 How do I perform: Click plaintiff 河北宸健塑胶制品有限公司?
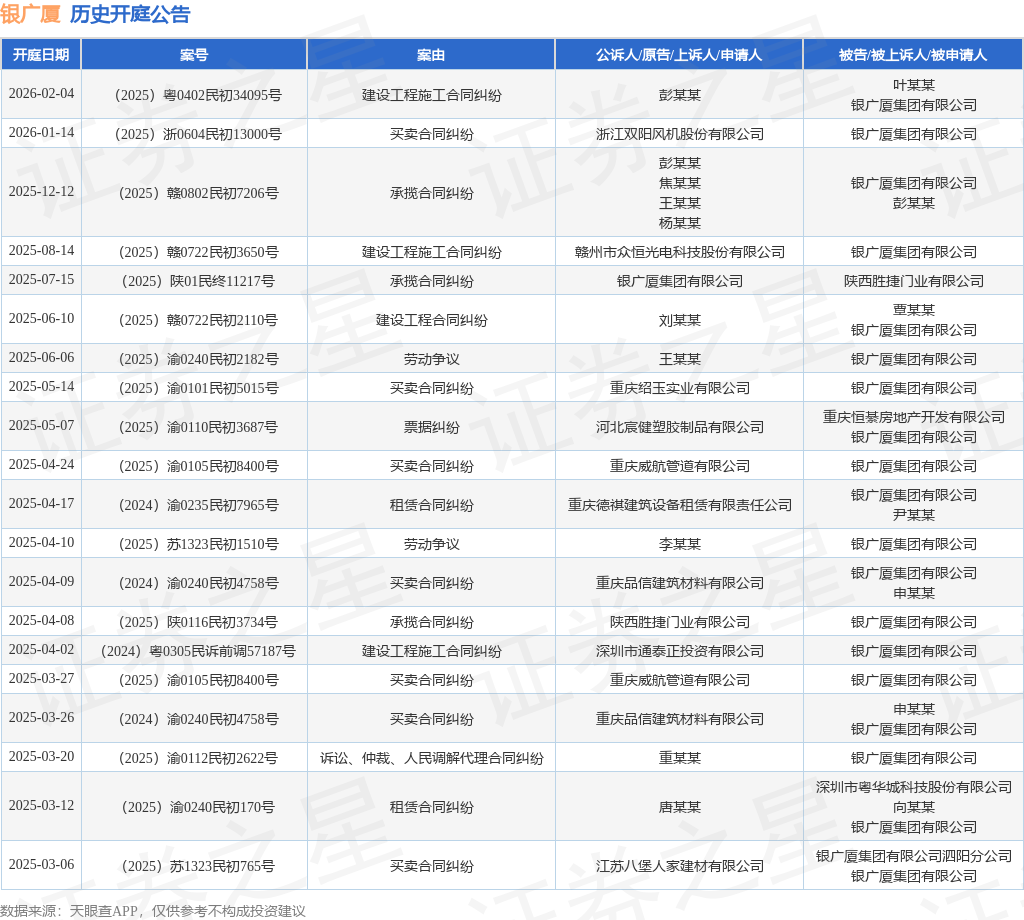679,428
